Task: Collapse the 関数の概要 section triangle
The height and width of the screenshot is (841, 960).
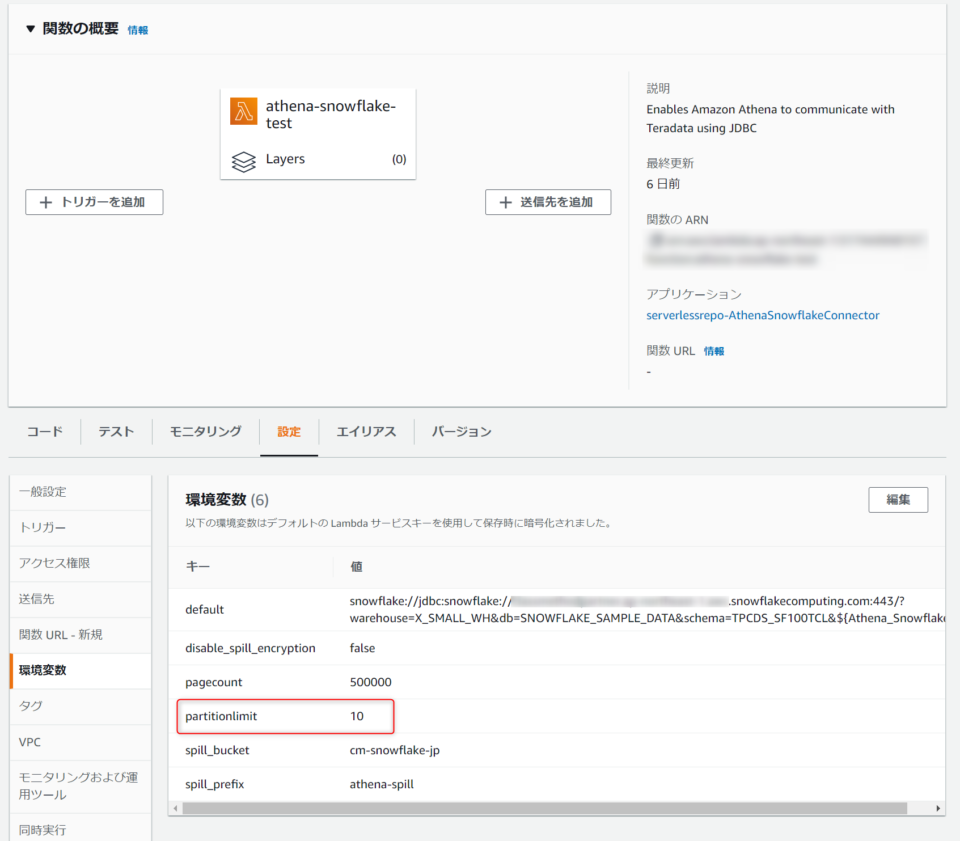Action: [x=30, y=29]
